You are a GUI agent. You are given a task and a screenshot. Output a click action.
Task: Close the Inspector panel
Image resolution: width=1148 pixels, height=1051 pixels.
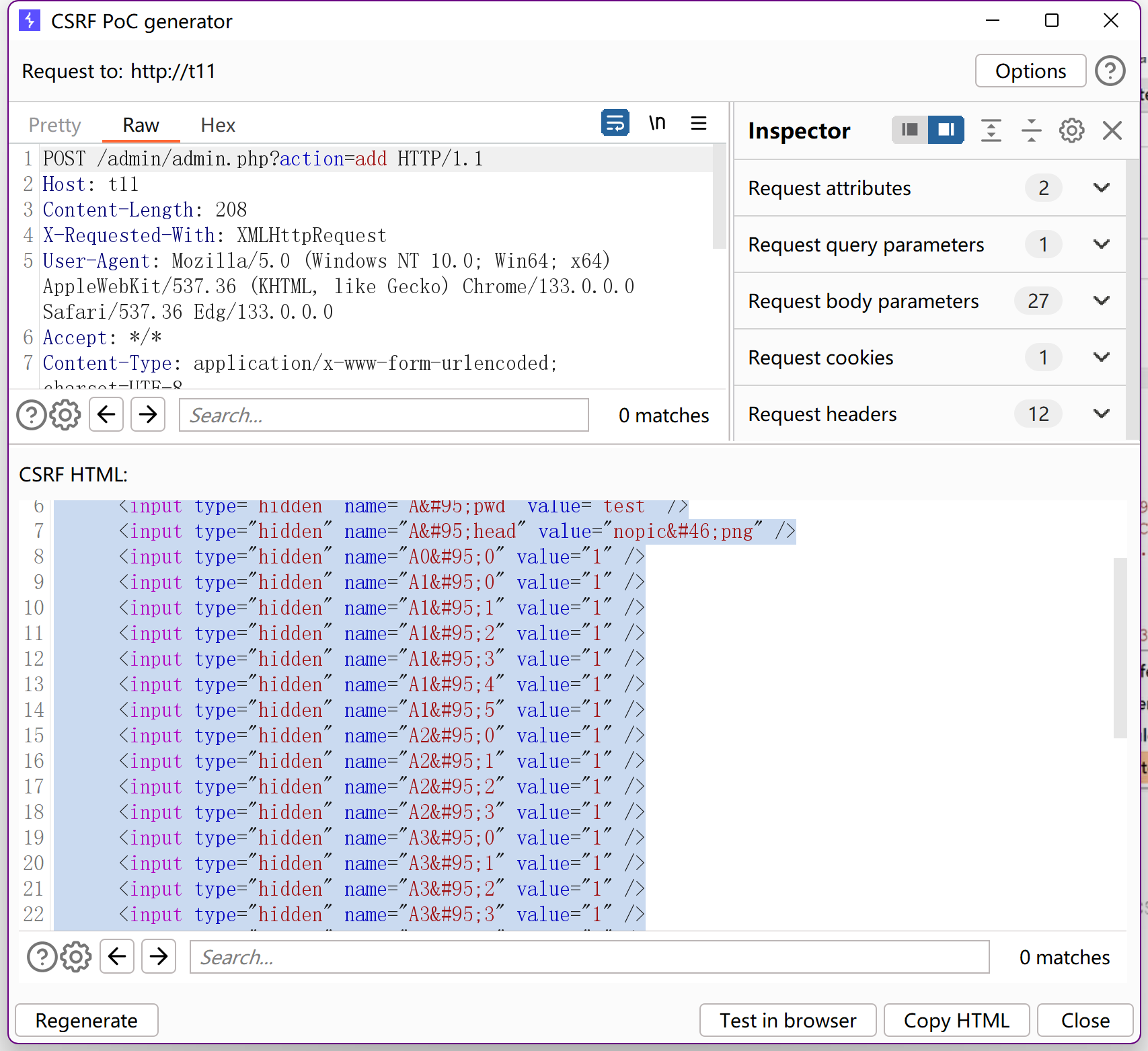tap(1112, 130)
